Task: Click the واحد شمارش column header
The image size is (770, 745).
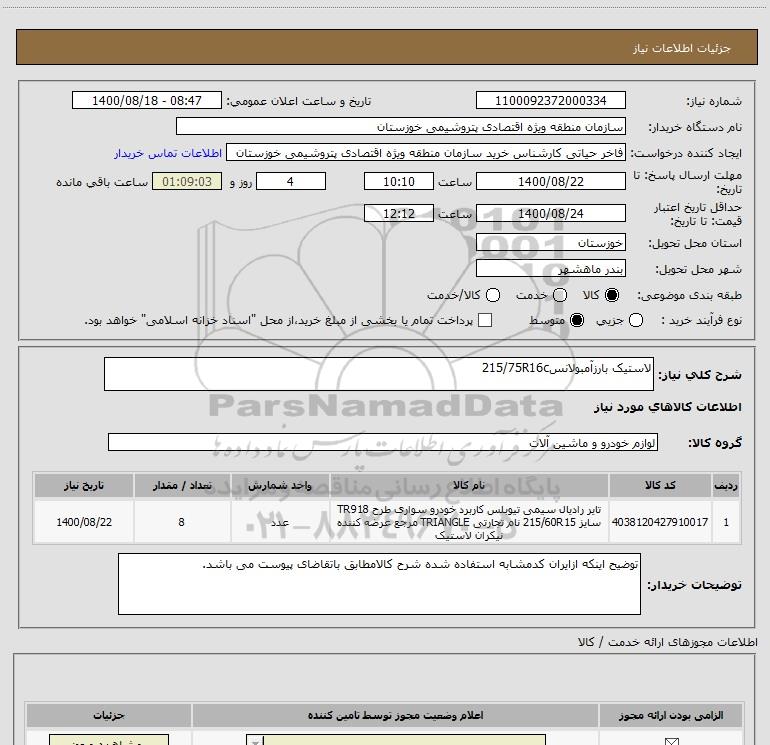Action: (280, 485)
